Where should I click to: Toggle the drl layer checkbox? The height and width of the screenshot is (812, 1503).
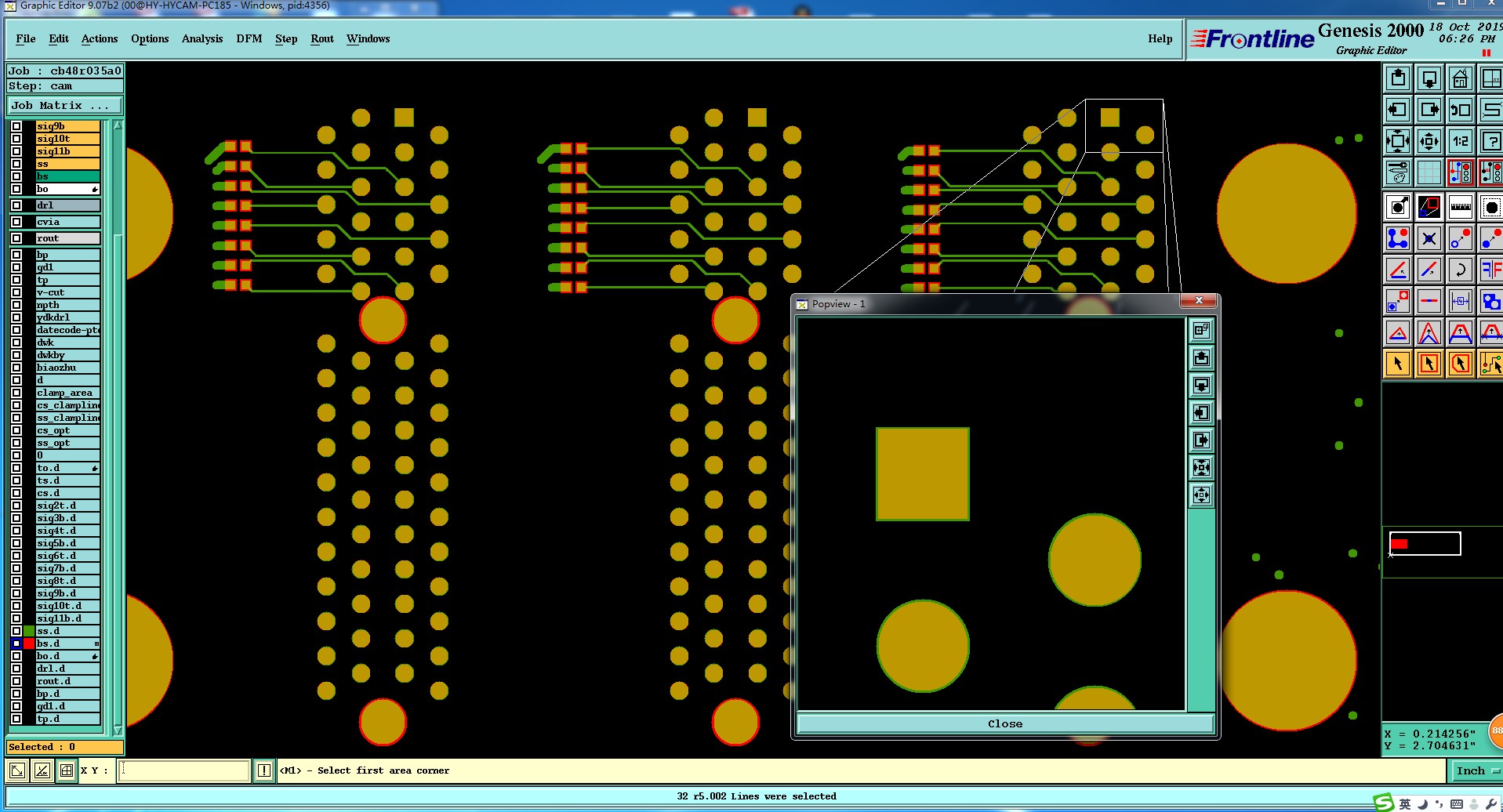coord(16,205)
